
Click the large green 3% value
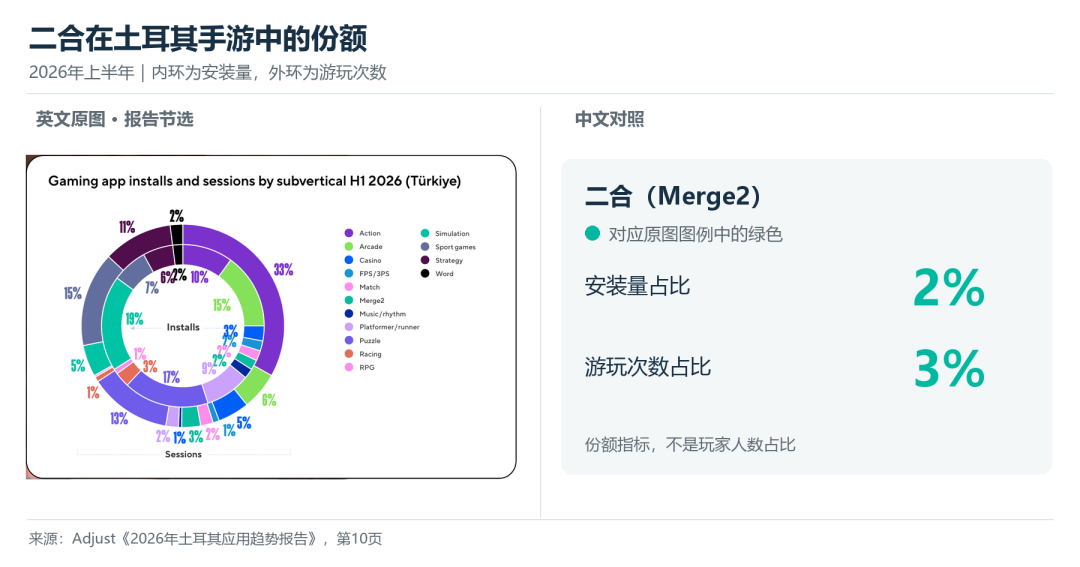pyautogui.click(x=949, y=368)
